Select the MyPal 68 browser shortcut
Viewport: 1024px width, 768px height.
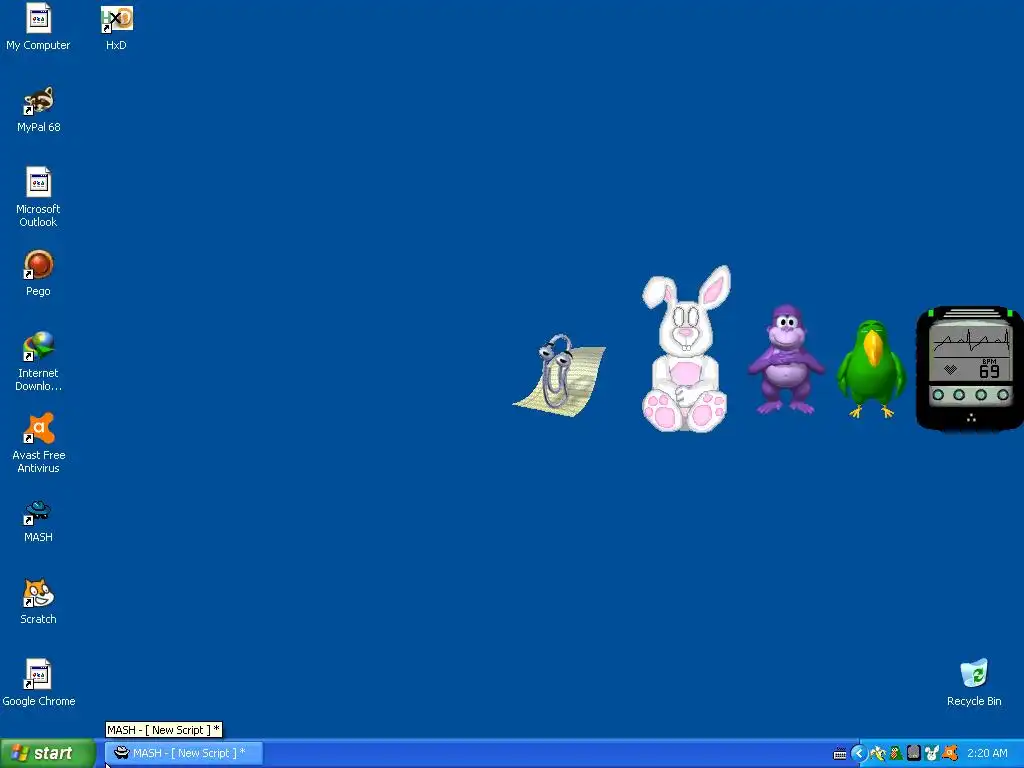38,109
